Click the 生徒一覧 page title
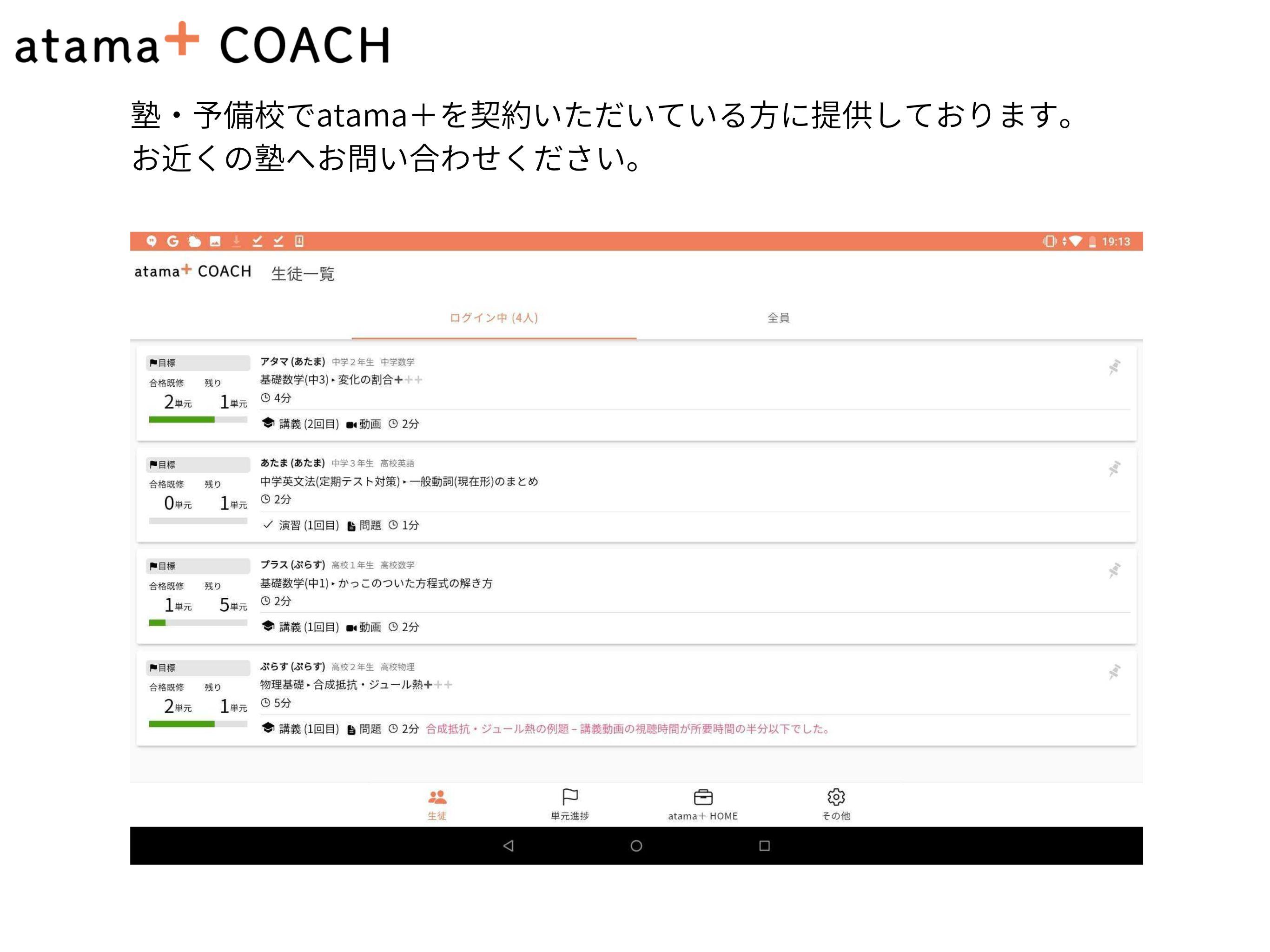The height and width of the screenshot is (952, 1270). click(x=303, y=274)
